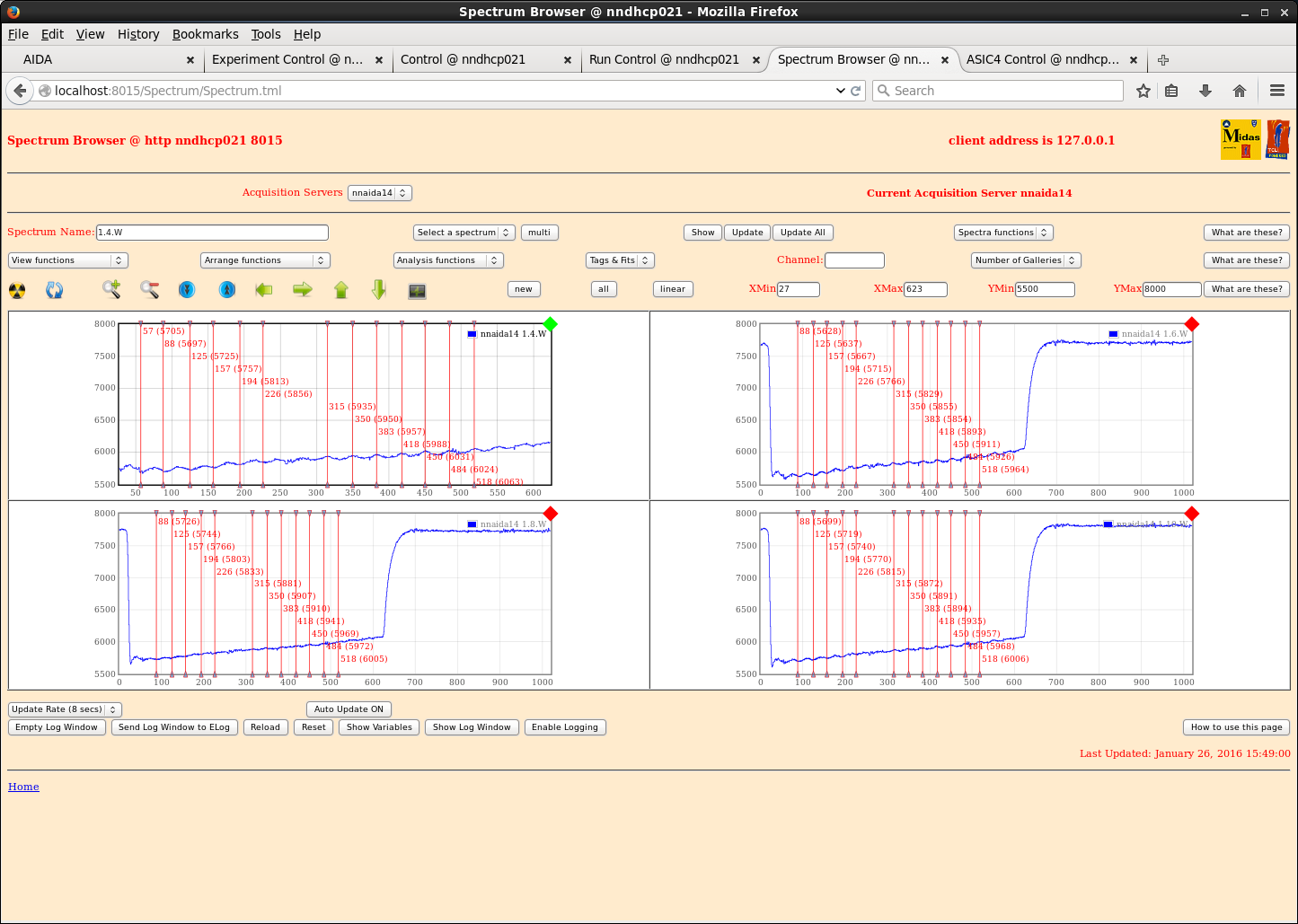Click the Enable Logging button
The width and height of the screenshot is (1298, 924).
click(x=565, y=727)
